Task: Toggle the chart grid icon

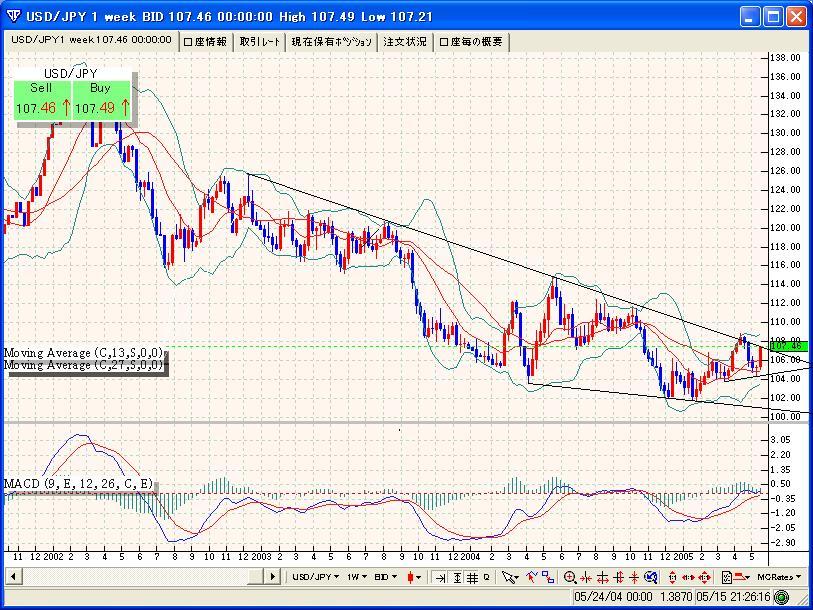Action: 472,577
